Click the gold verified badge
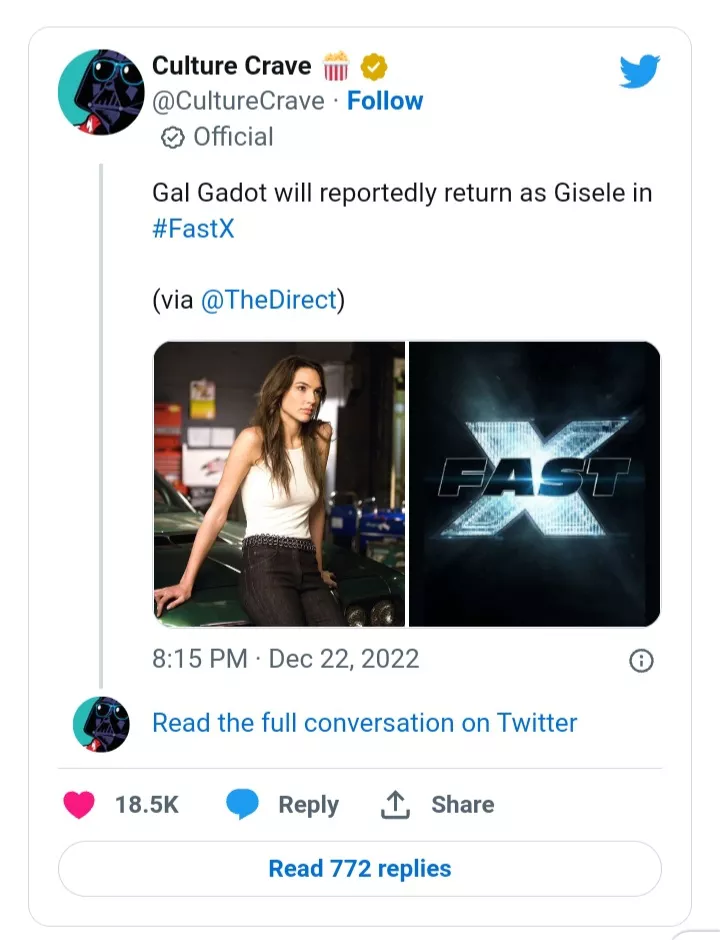This screenshot has height=940, width=720. (x=374, y=67)
